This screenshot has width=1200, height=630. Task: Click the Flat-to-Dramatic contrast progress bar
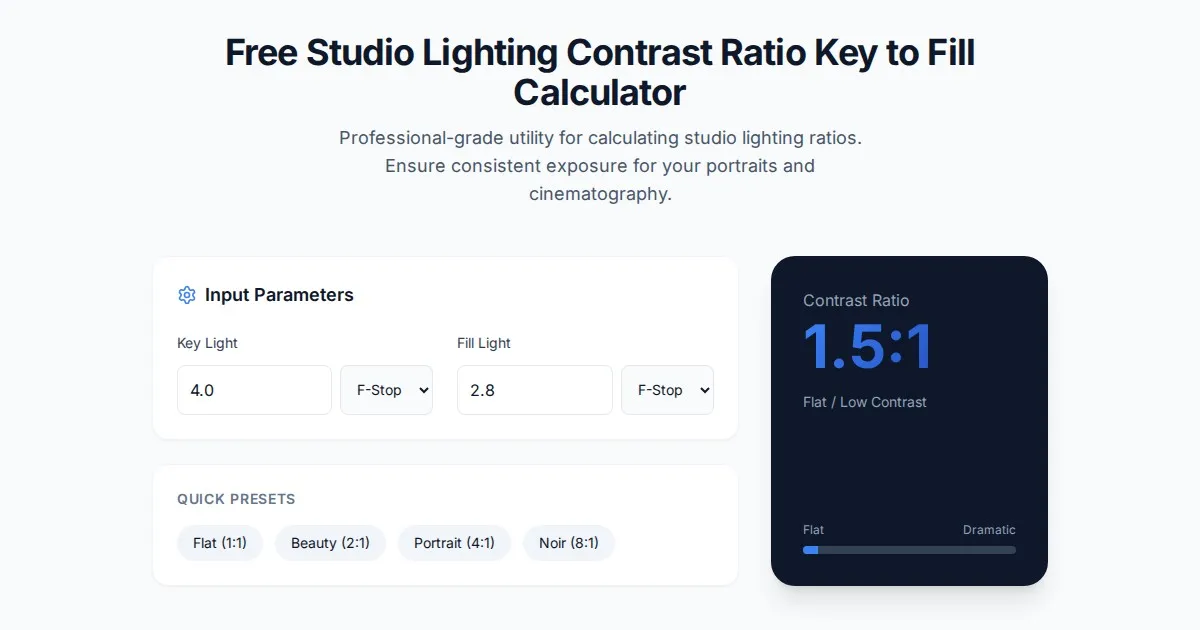tap(909, 550)
